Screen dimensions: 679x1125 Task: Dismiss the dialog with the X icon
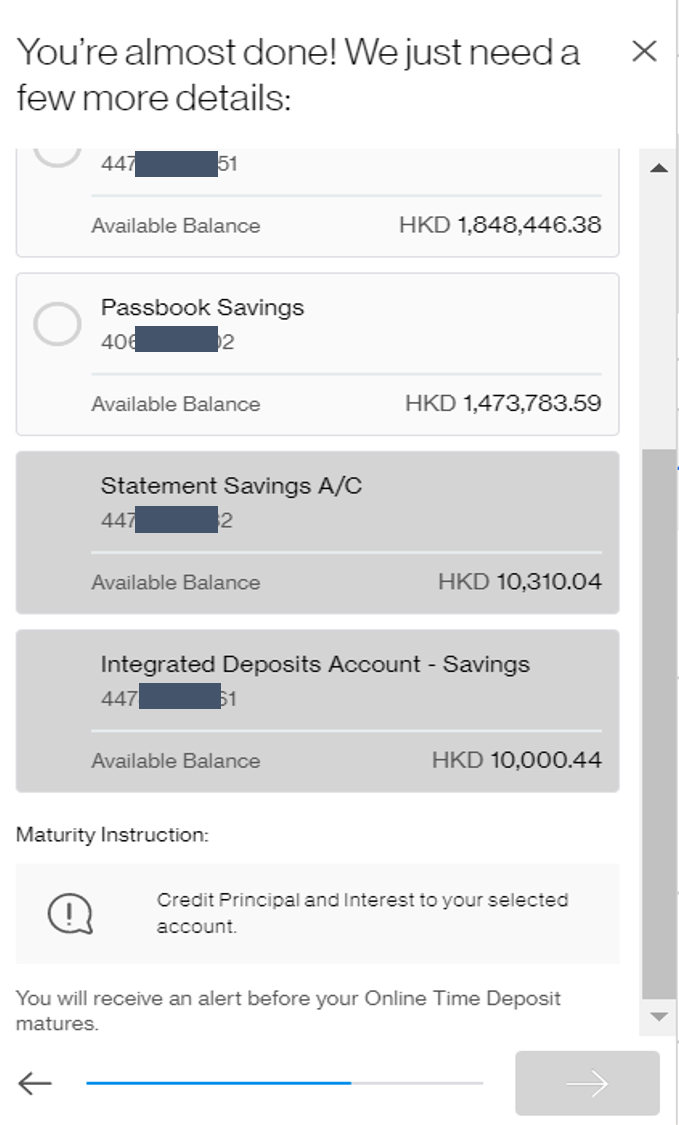point(645,52)
